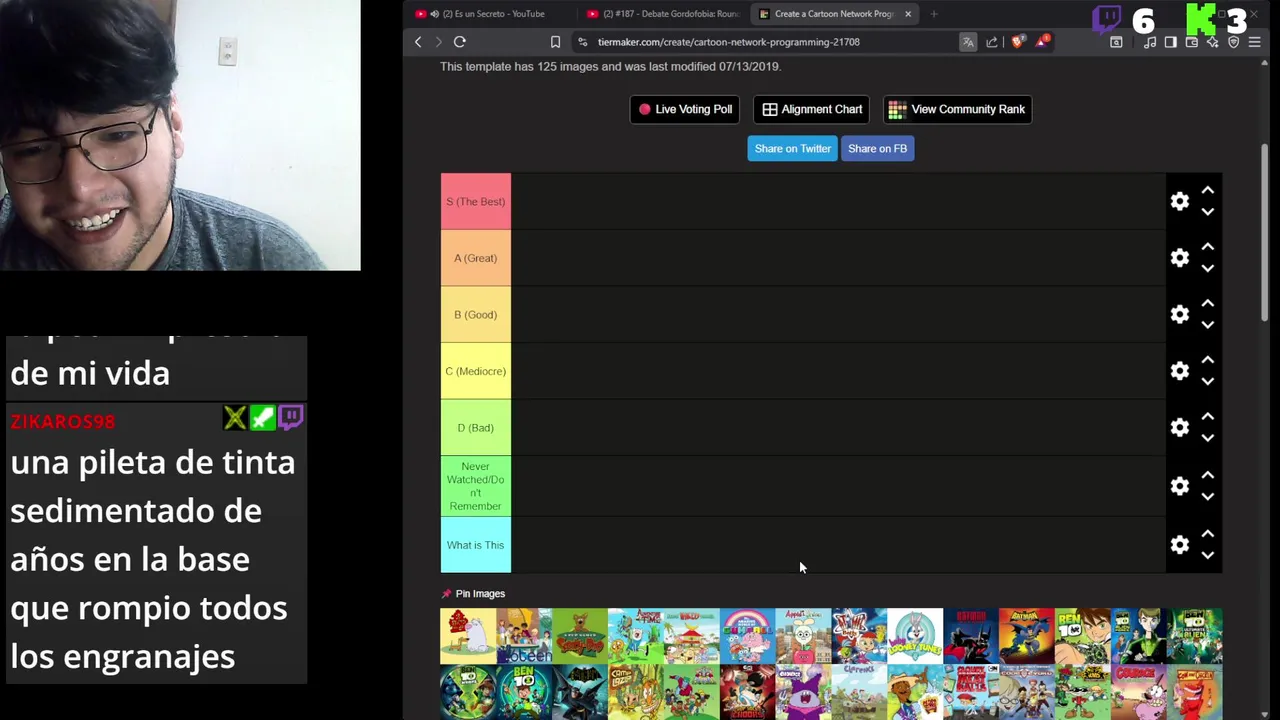This screenshot has width=1280, height=720.
Task: Select the yellow C (Mediocre) label
Action: click(476, 371)
